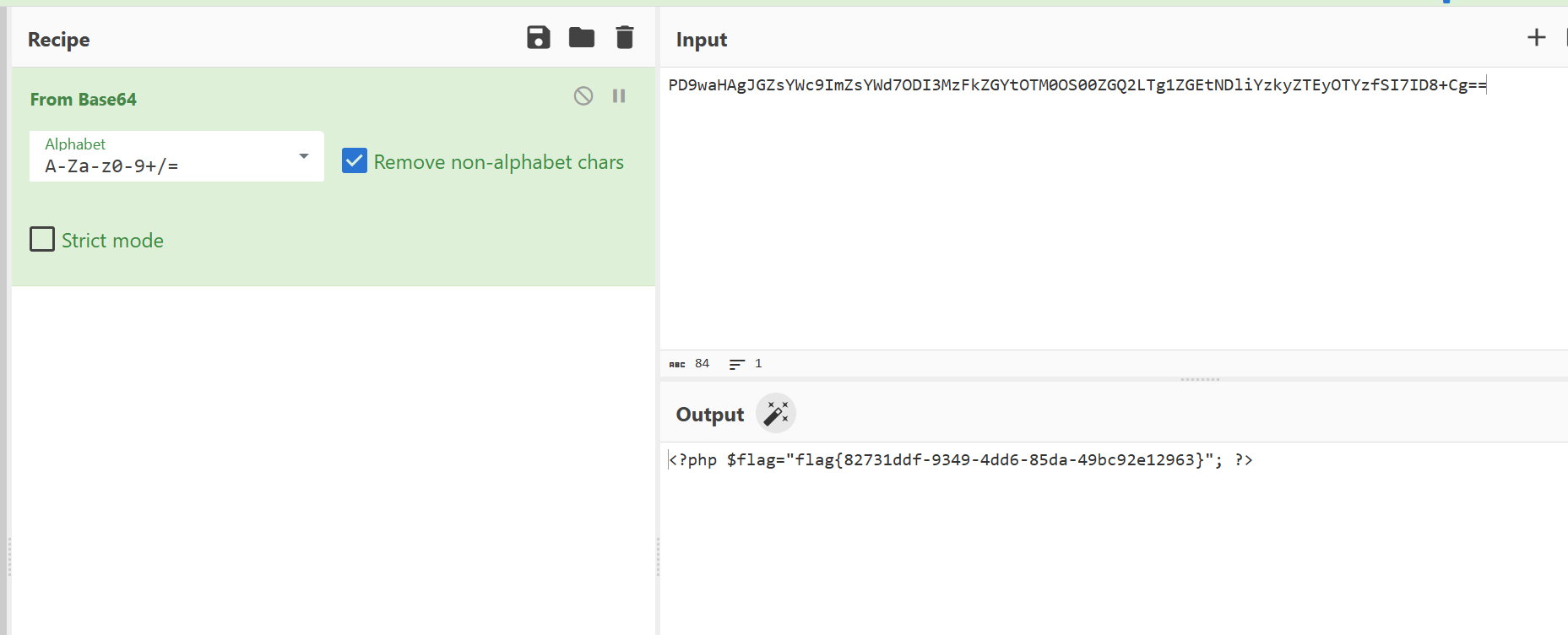This screenshot has width=1568, height=635.
Task: Expand the Alphabet dropdown arrow
Action: coord(303,156)
